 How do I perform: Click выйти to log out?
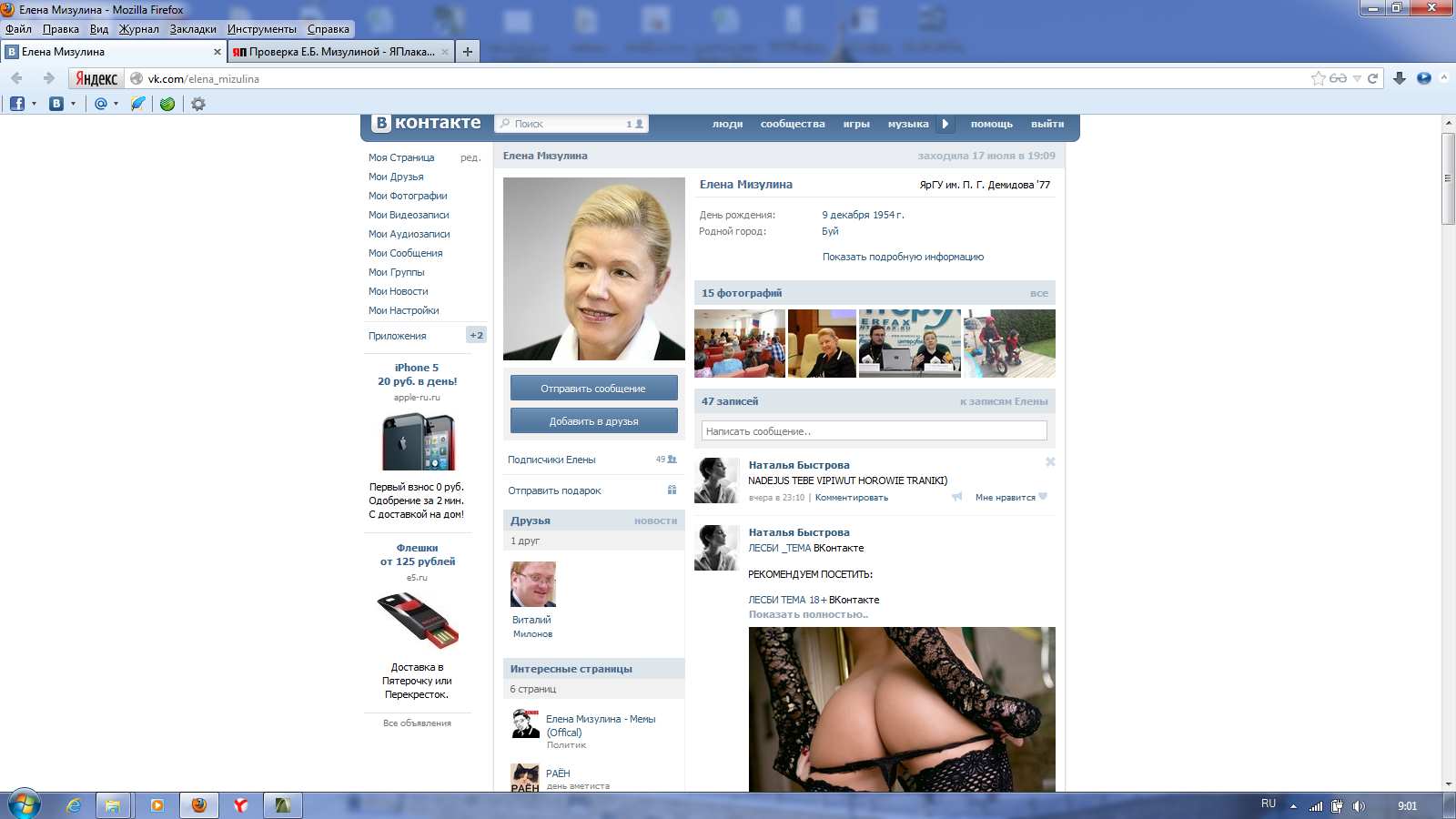coord(1047,124)
